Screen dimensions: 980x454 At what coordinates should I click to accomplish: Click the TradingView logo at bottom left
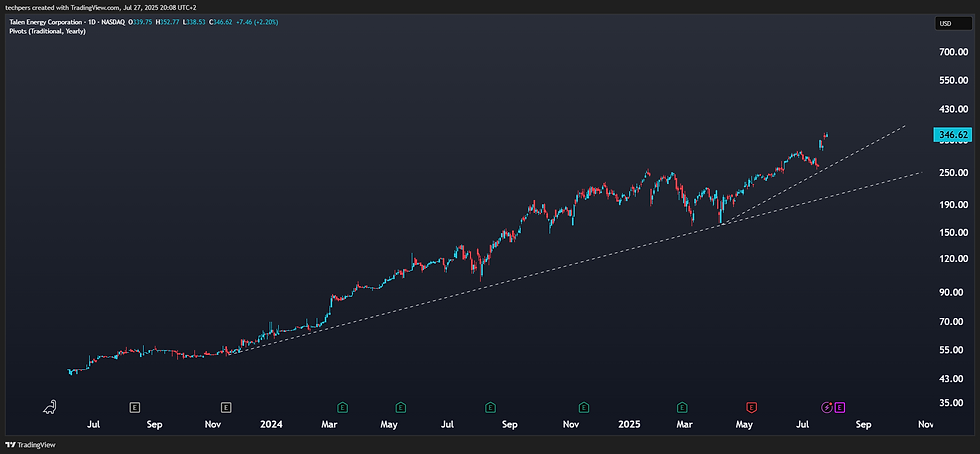(29, 445)
